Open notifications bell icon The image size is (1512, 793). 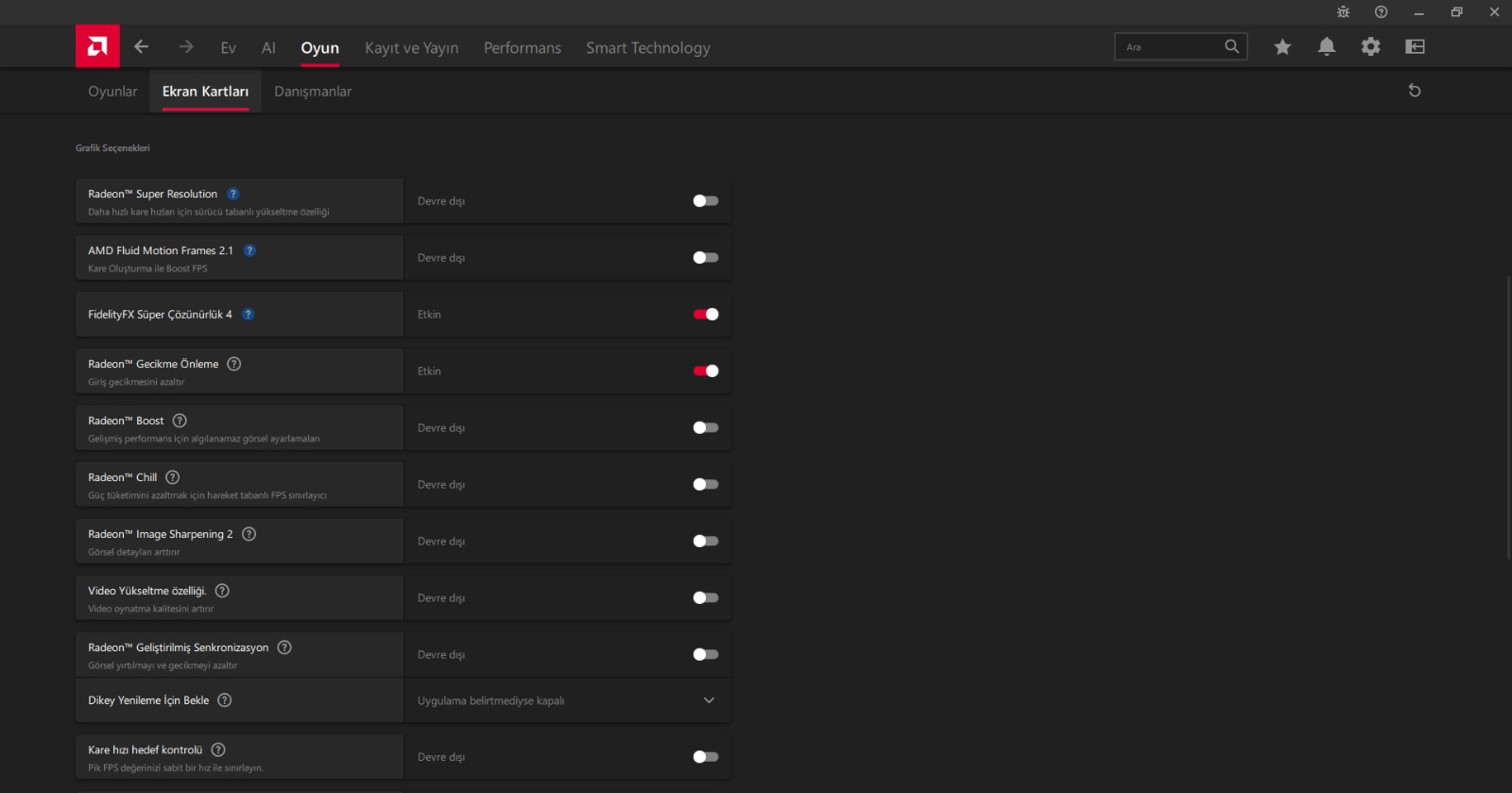(1327, 46)
